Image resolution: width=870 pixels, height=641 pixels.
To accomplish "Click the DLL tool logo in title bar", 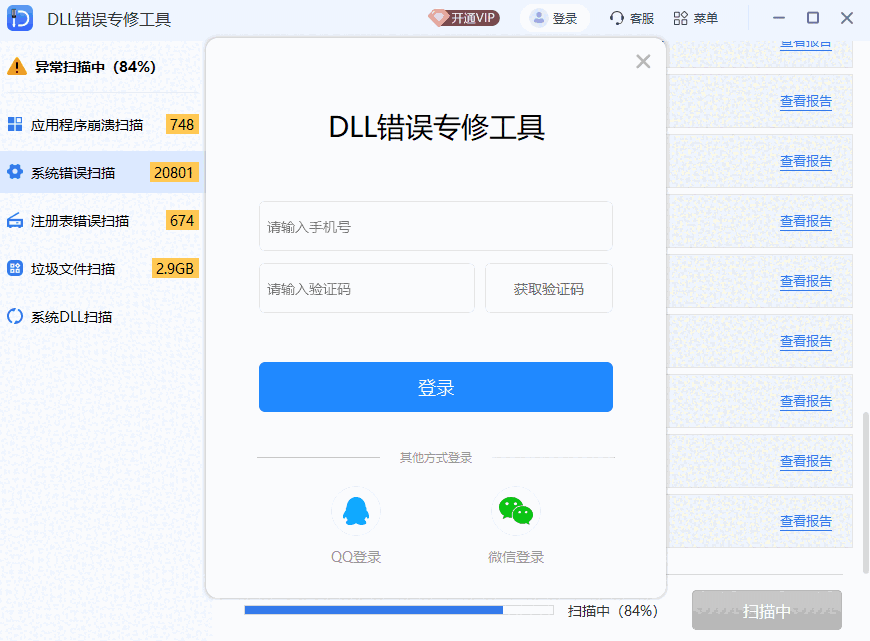I will (20, 17).
